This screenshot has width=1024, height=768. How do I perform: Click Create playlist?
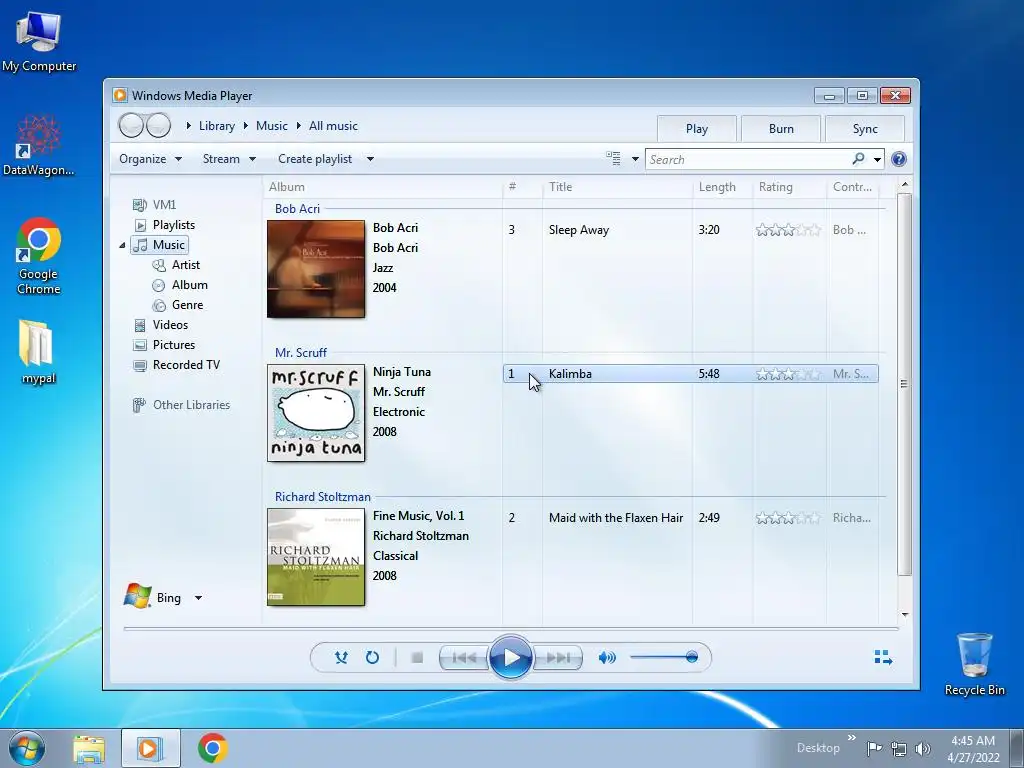coord(315,159)
